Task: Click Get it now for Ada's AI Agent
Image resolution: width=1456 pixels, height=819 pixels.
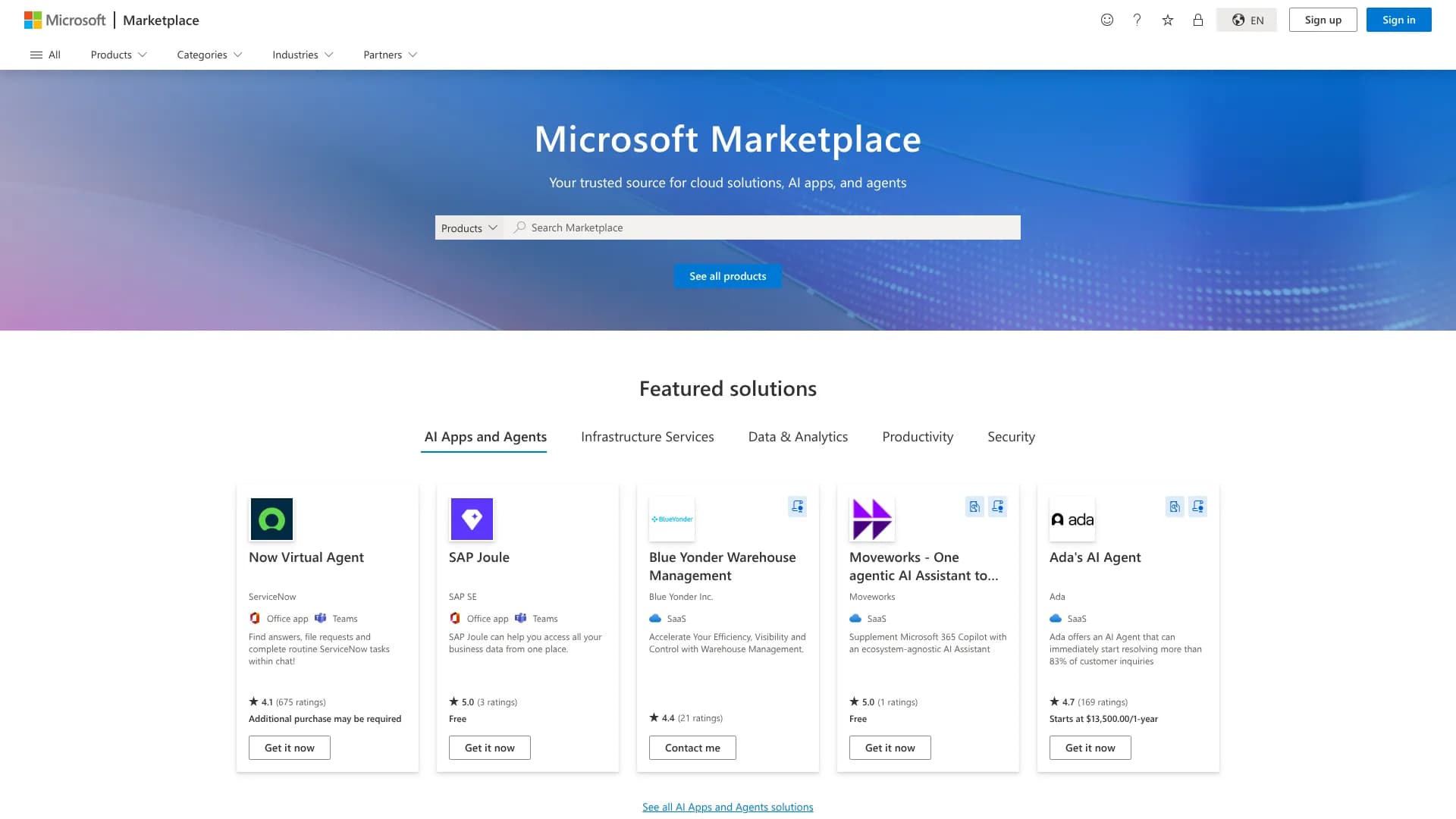Action: coord(1090,748)
